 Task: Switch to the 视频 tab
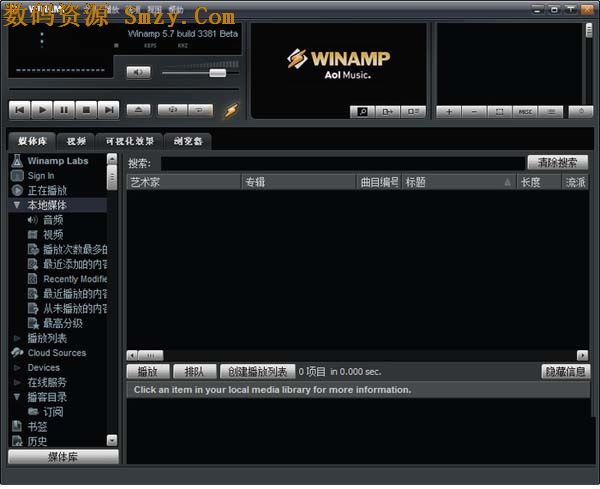(x=76, y=141)
